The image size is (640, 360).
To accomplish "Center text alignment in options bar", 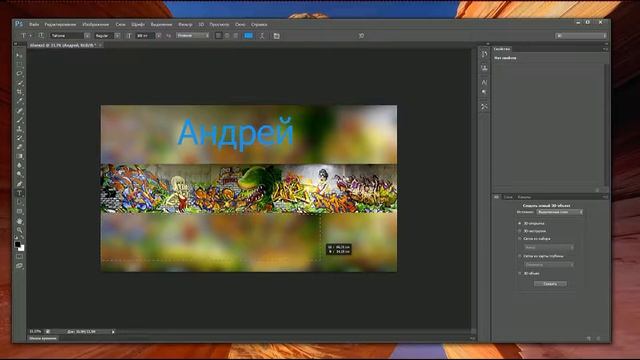I will [227, 36].
